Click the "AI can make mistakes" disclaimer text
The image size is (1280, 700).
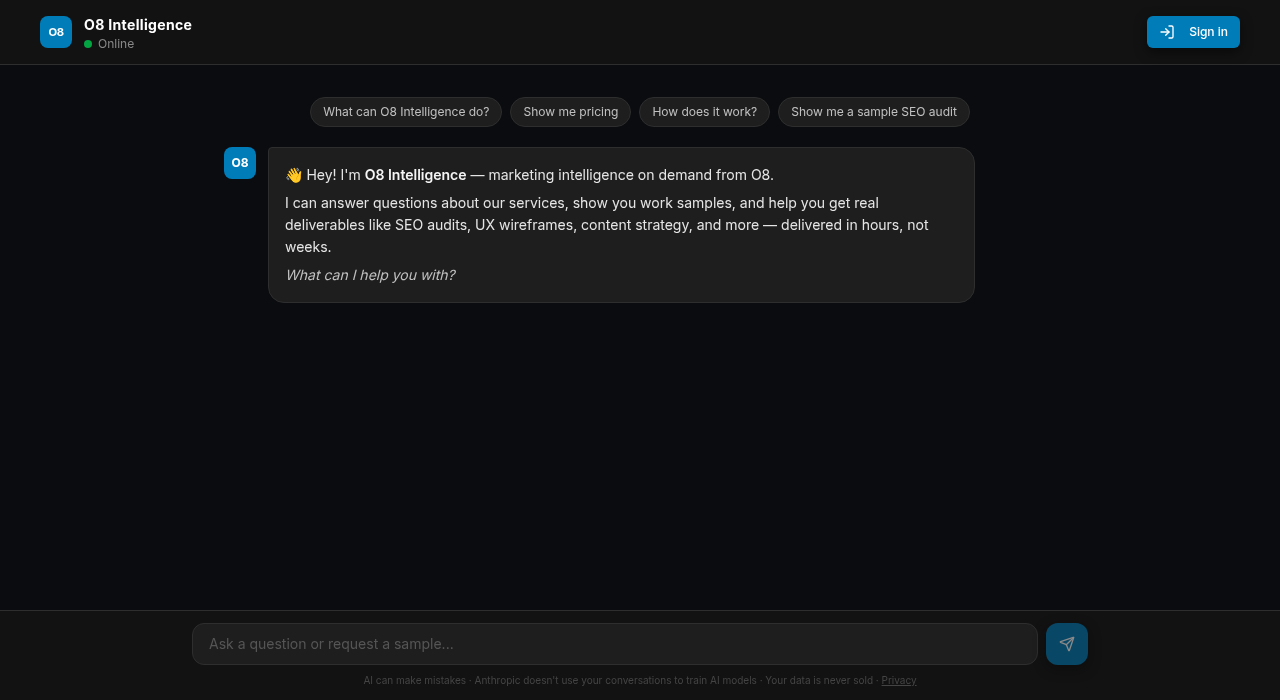tap(414, 680)
